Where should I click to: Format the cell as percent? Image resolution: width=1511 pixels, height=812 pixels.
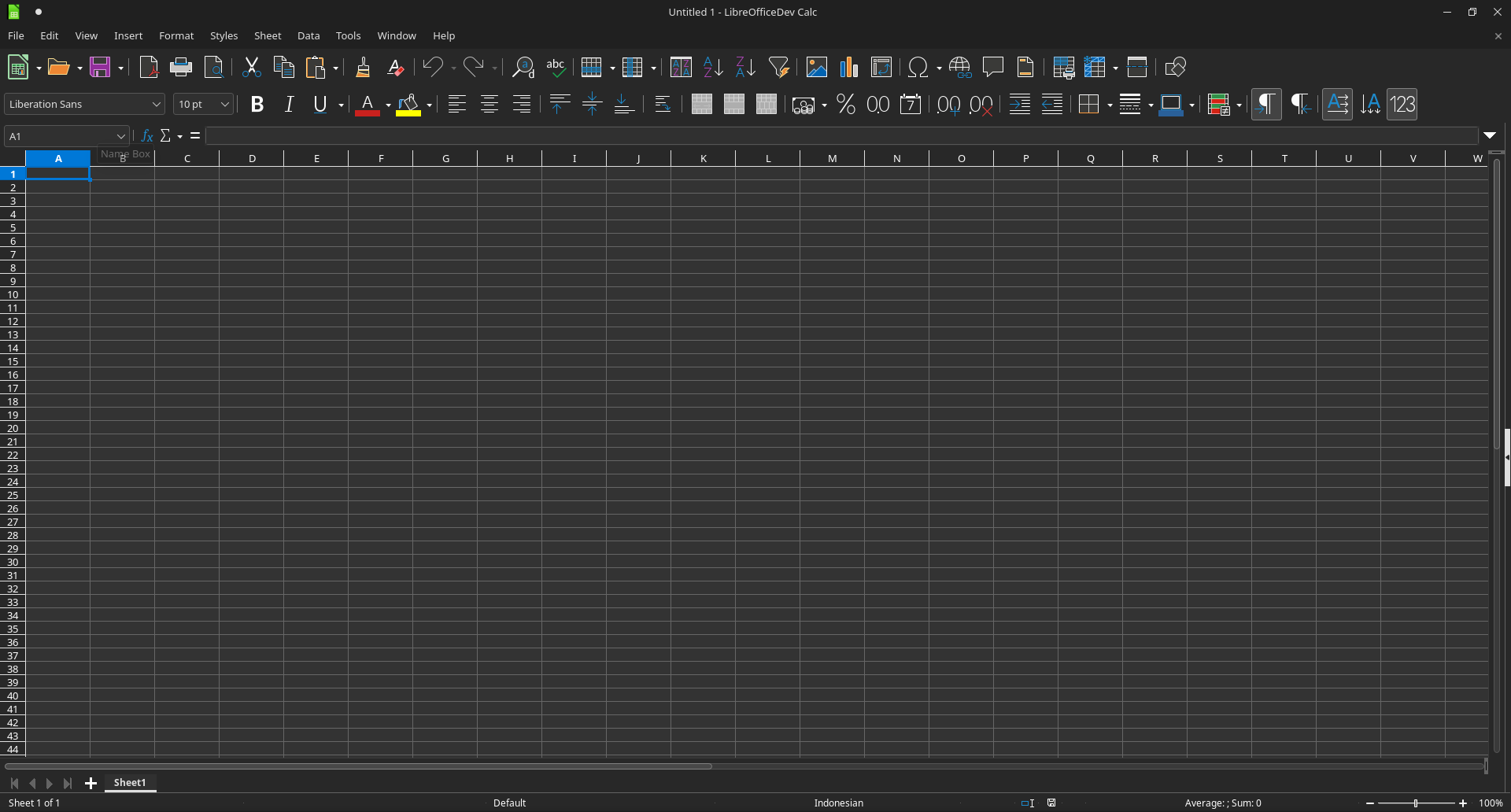coord(846,104)
